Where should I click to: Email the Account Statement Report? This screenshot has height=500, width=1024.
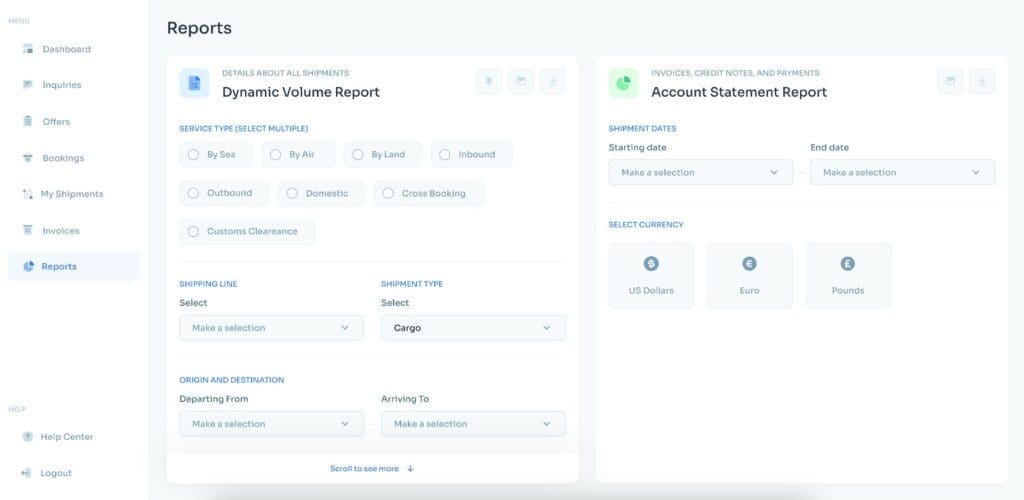point(950,82)
